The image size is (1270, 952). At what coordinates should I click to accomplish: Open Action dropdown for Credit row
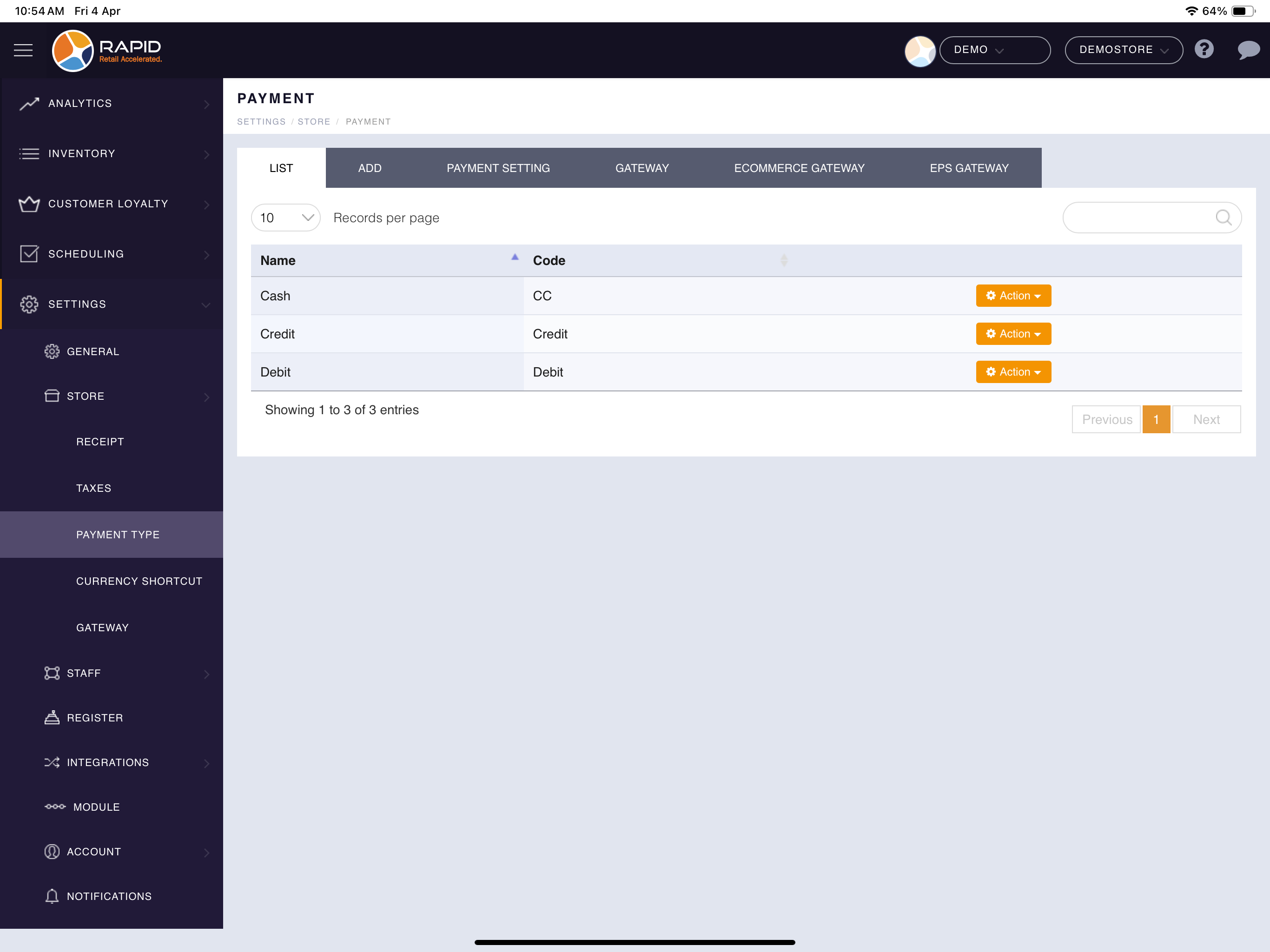coord(1013,334)
